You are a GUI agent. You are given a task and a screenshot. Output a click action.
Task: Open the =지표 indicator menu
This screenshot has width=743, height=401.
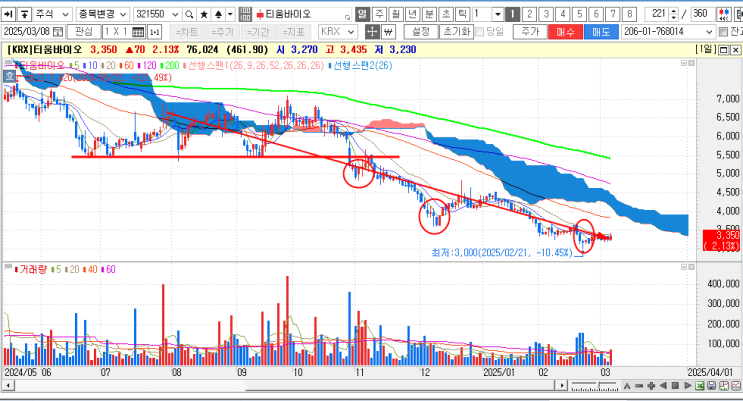click(293, 32)
